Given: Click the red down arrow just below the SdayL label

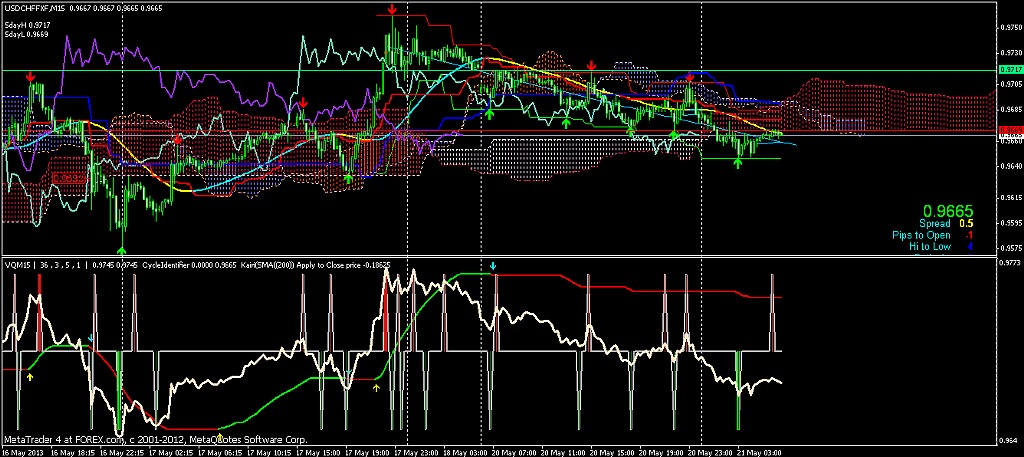Looking at the screenshot, I should pos(31,78).
